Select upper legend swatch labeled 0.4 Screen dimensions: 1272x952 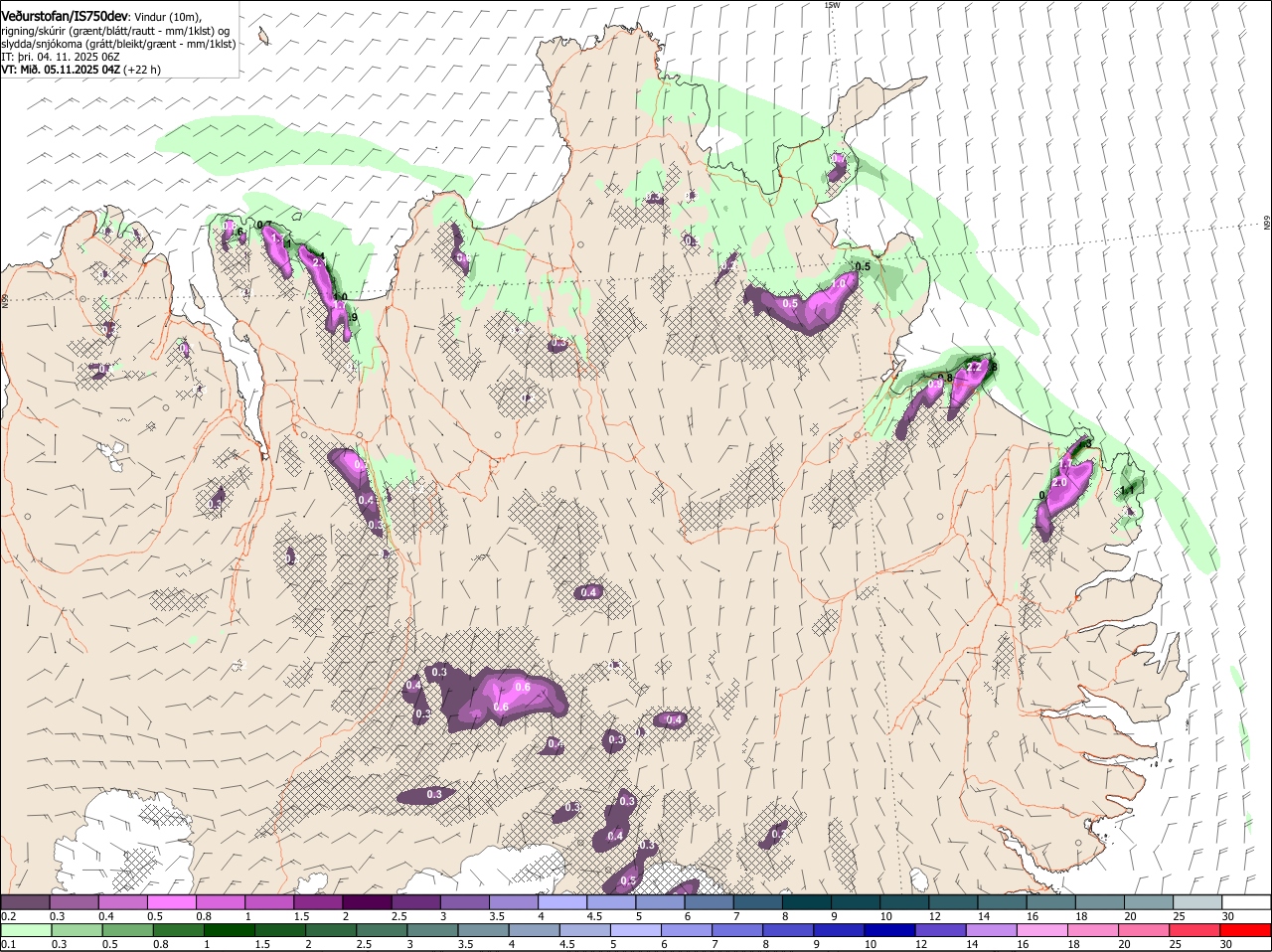coord(122,901)
